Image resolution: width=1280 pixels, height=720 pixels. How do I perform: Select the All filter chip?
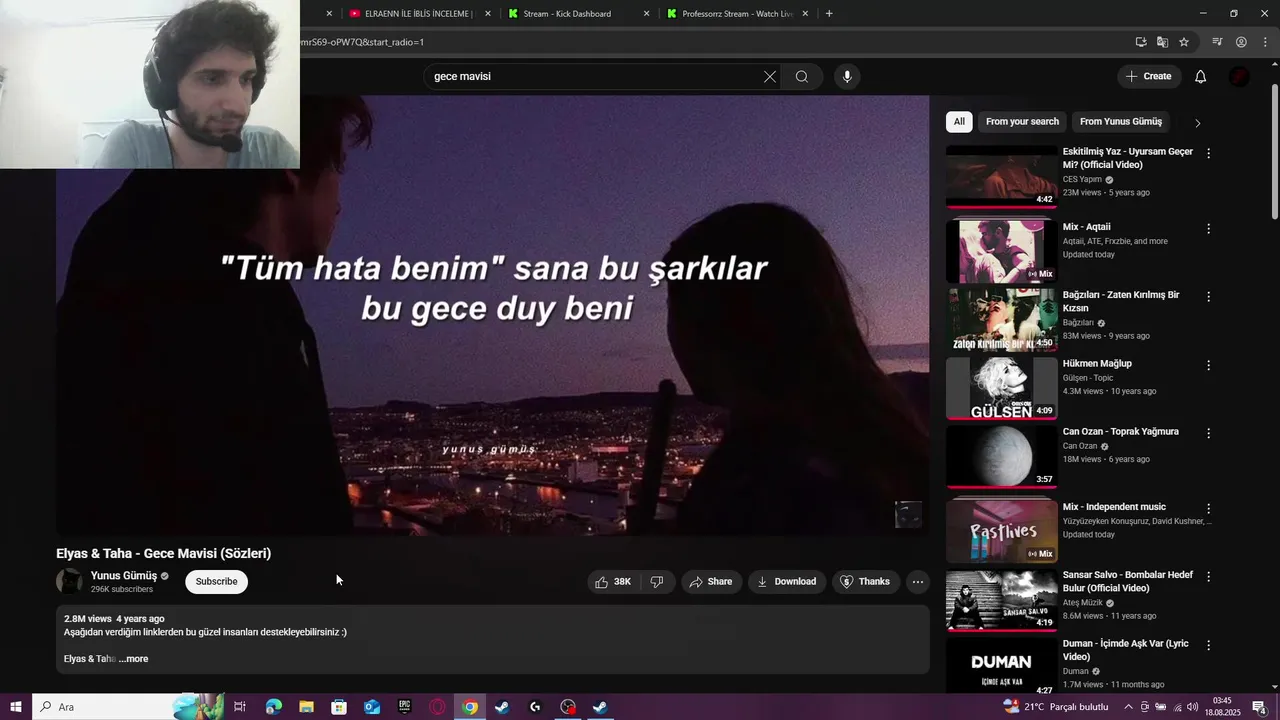coord(959,122)
